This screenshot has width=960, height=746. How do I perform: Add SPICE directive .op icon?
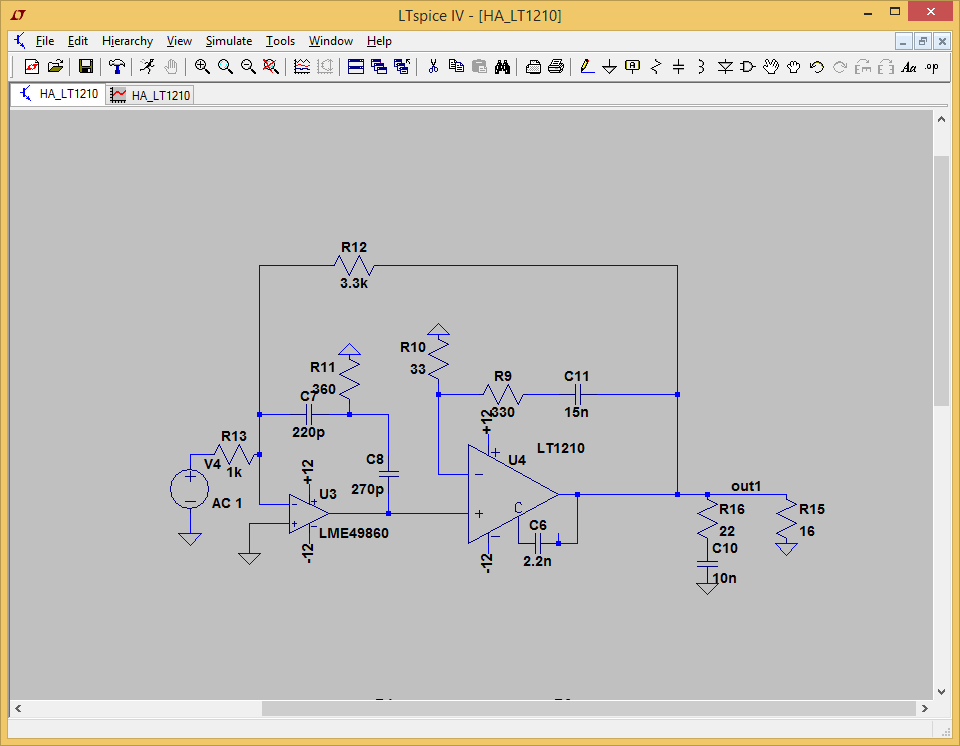[x=932, y=66]
